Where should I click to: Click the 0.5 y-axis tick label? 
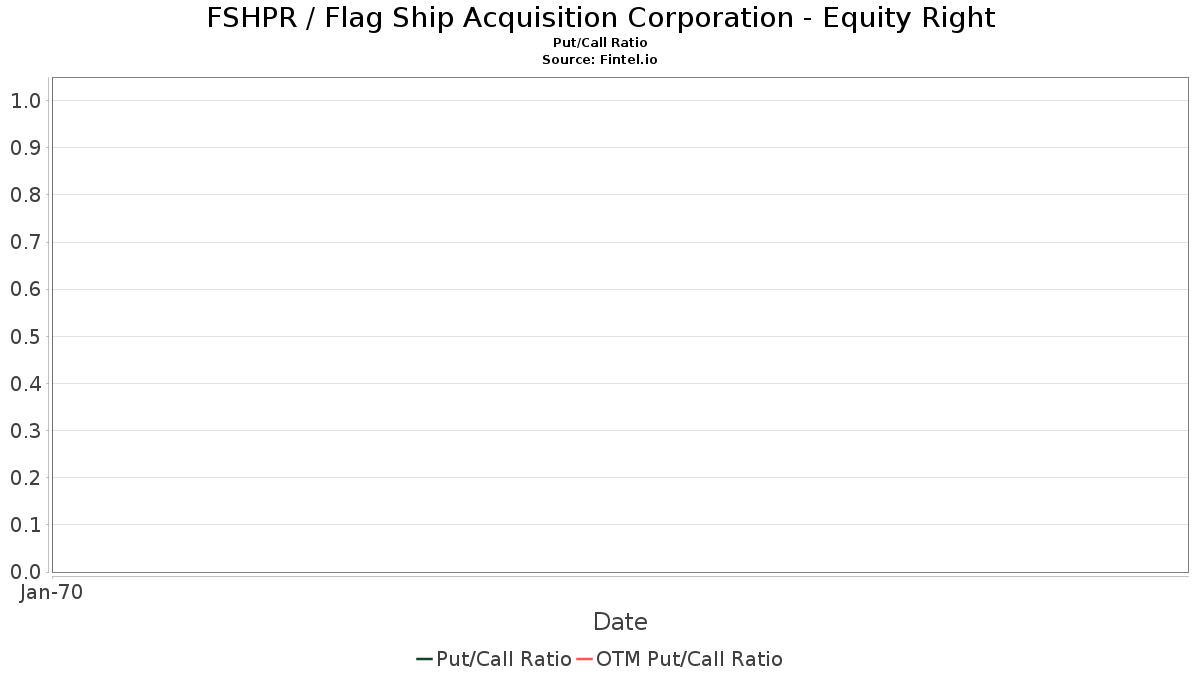pos(25,337)
